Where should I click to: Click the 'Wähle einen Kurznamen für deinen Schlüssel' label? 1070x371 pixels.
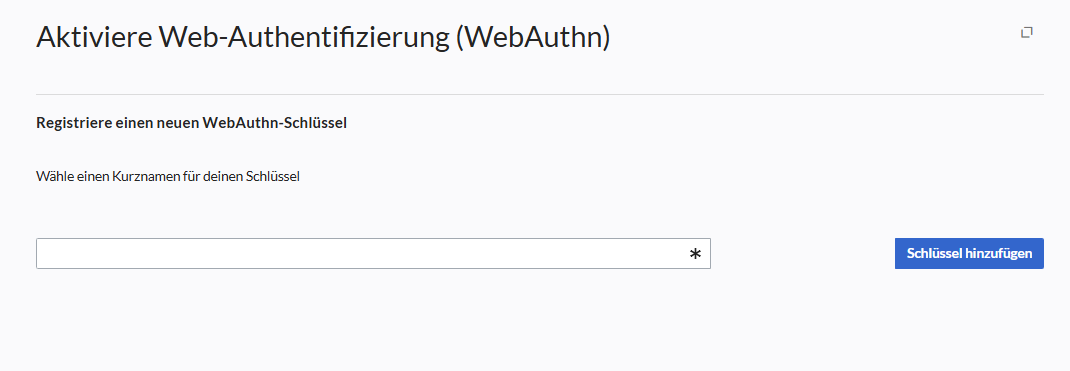point(168,177)
